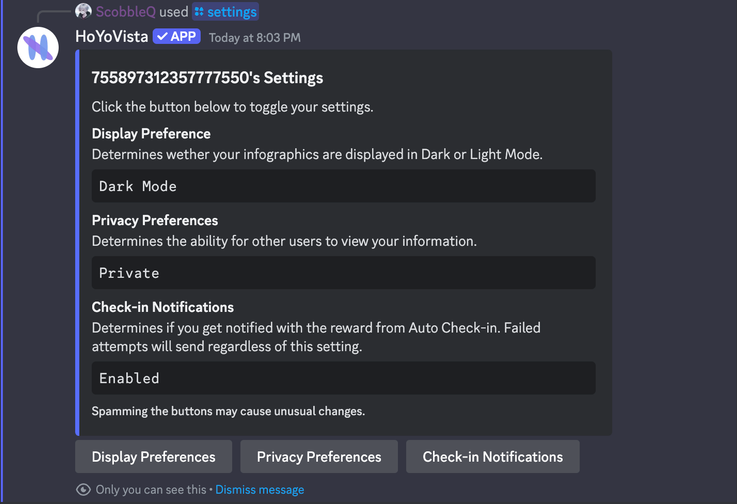This screenshot has width=737, height=504.
Task: Click the slash command icon beside settings
Action: point(199,12)
